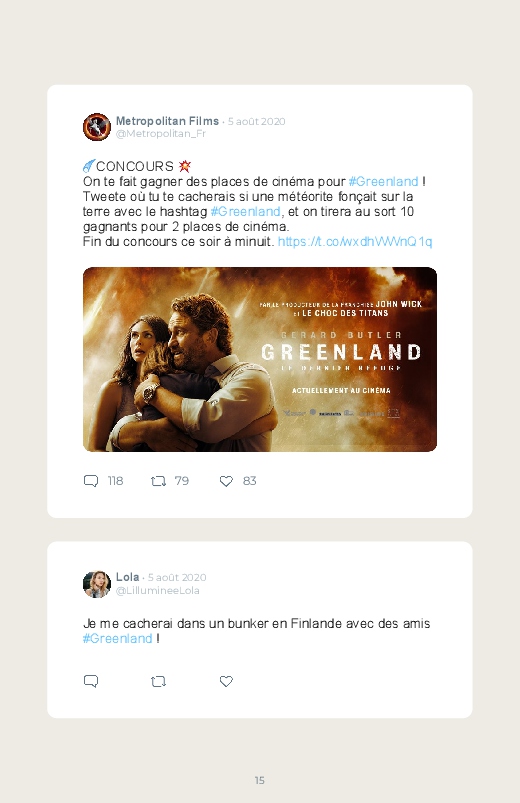Like Lola's tweet with the heart
Viewport: 520px width, 803px height.
tap(226, 681)
